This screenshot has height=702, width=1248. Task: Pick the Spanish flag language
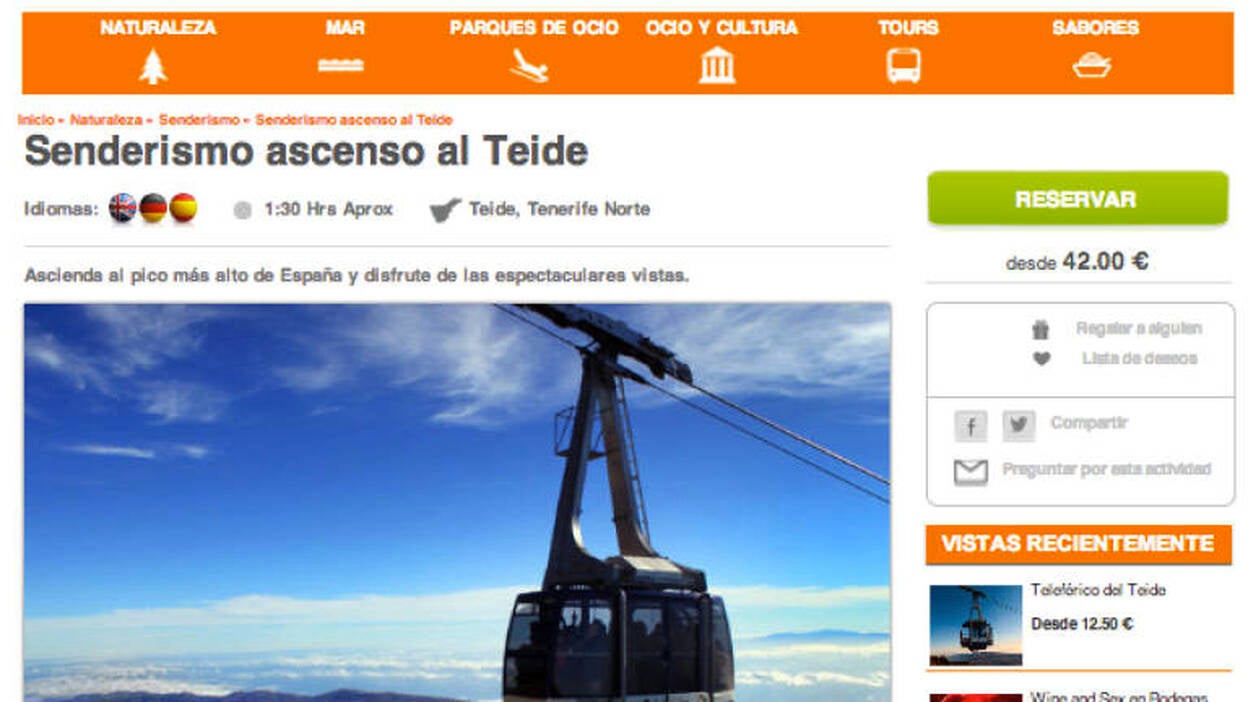(x=183, y=208)
